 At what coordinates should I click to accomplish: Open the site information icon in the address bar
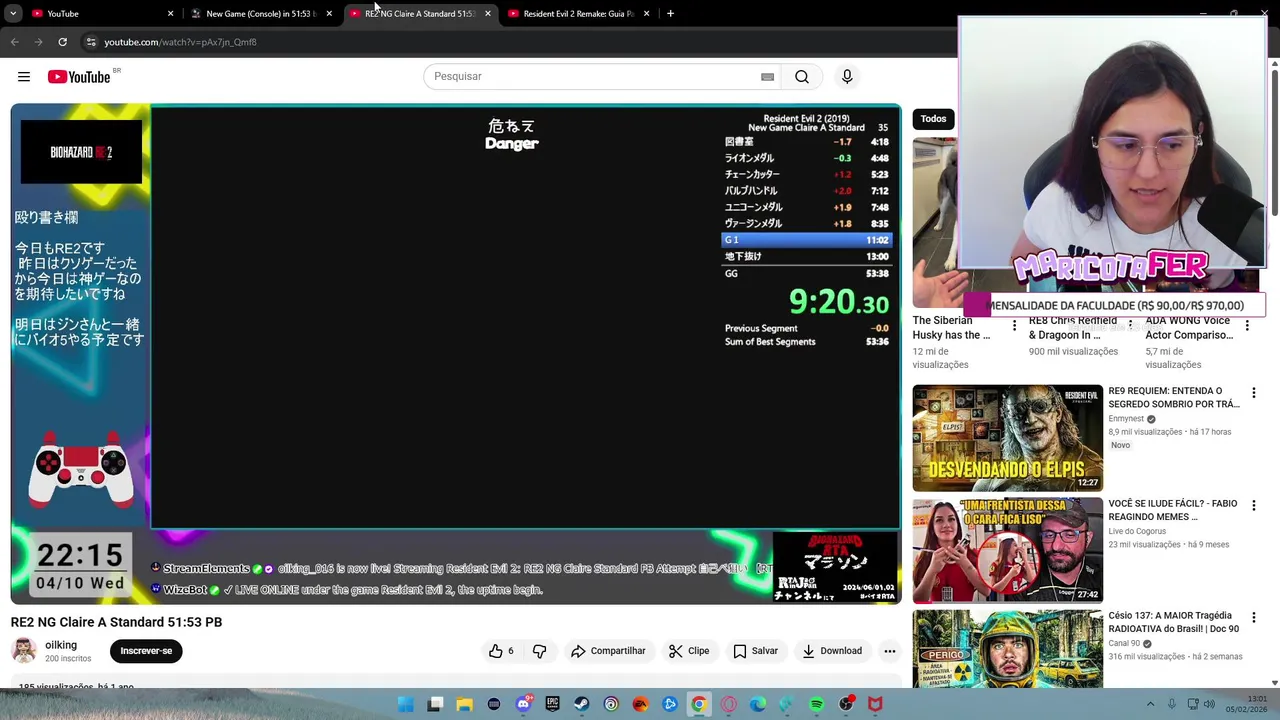(91, 42)
